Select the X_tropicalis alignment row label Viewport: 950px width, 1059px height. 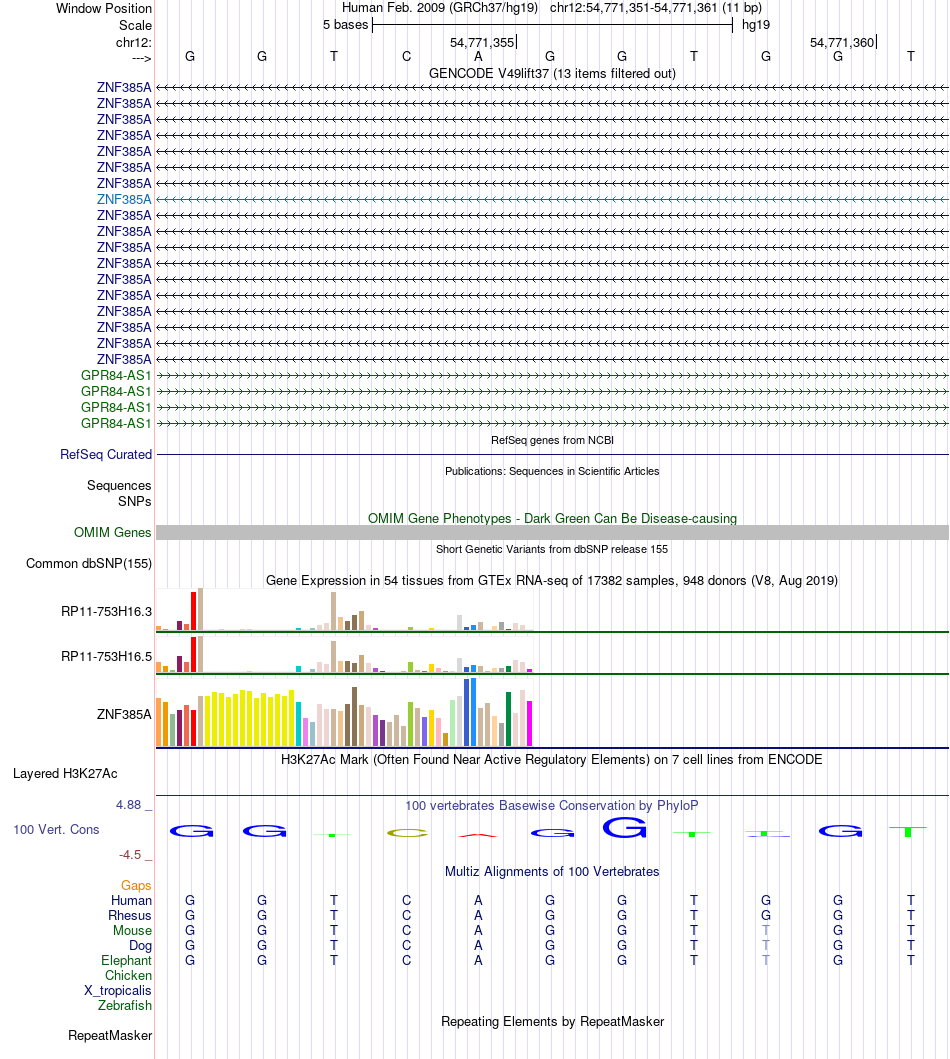pos(117,991)
